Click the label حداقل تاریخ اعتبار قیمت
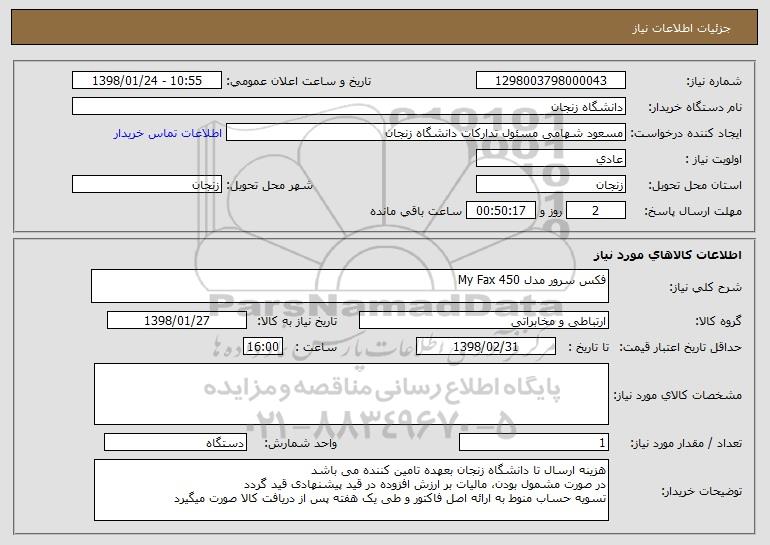Screen dimensions: 770x545 tap(680, 347)
